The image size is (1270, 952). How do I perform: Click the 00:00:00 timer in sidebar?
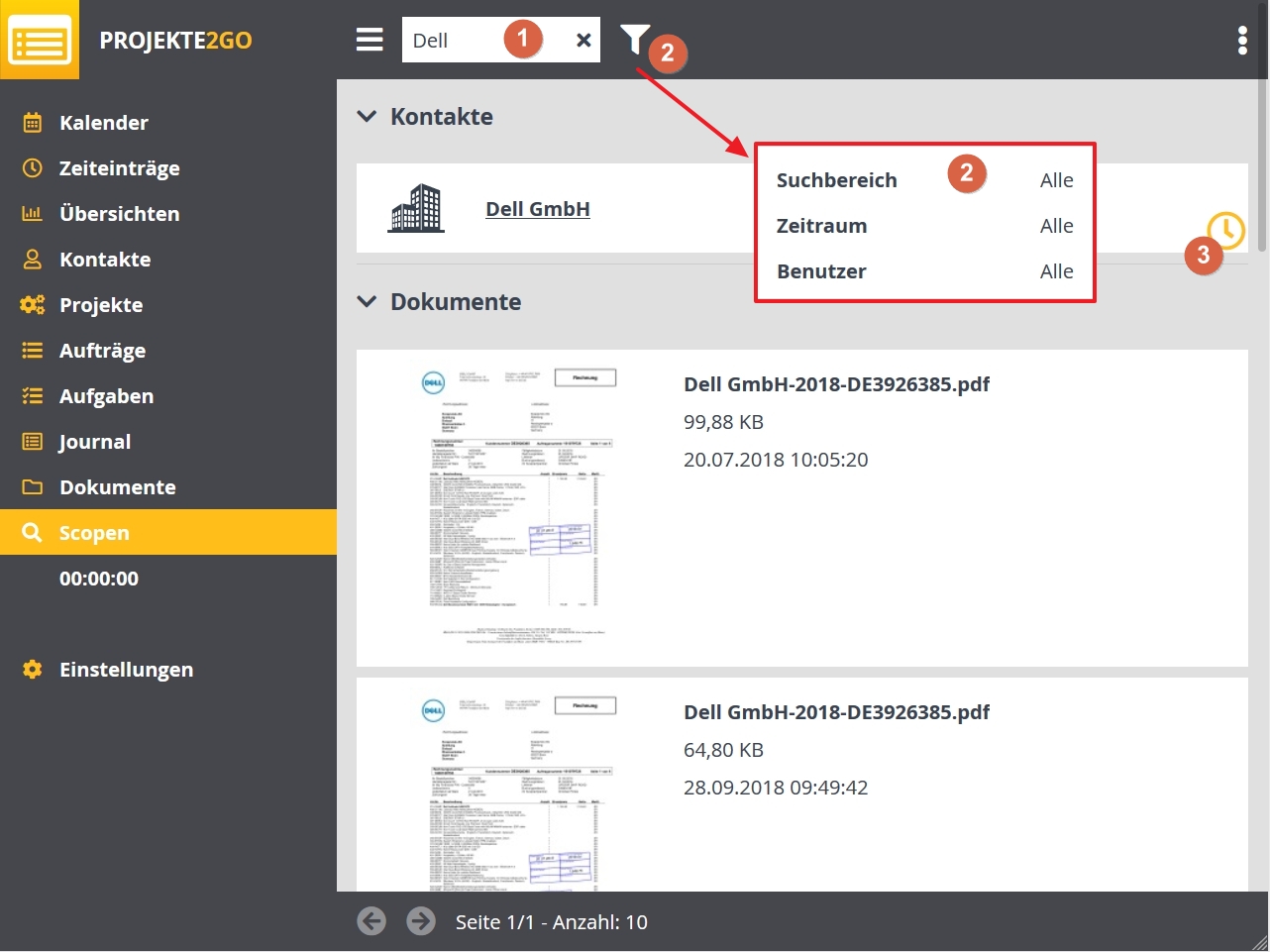[99, 579]
